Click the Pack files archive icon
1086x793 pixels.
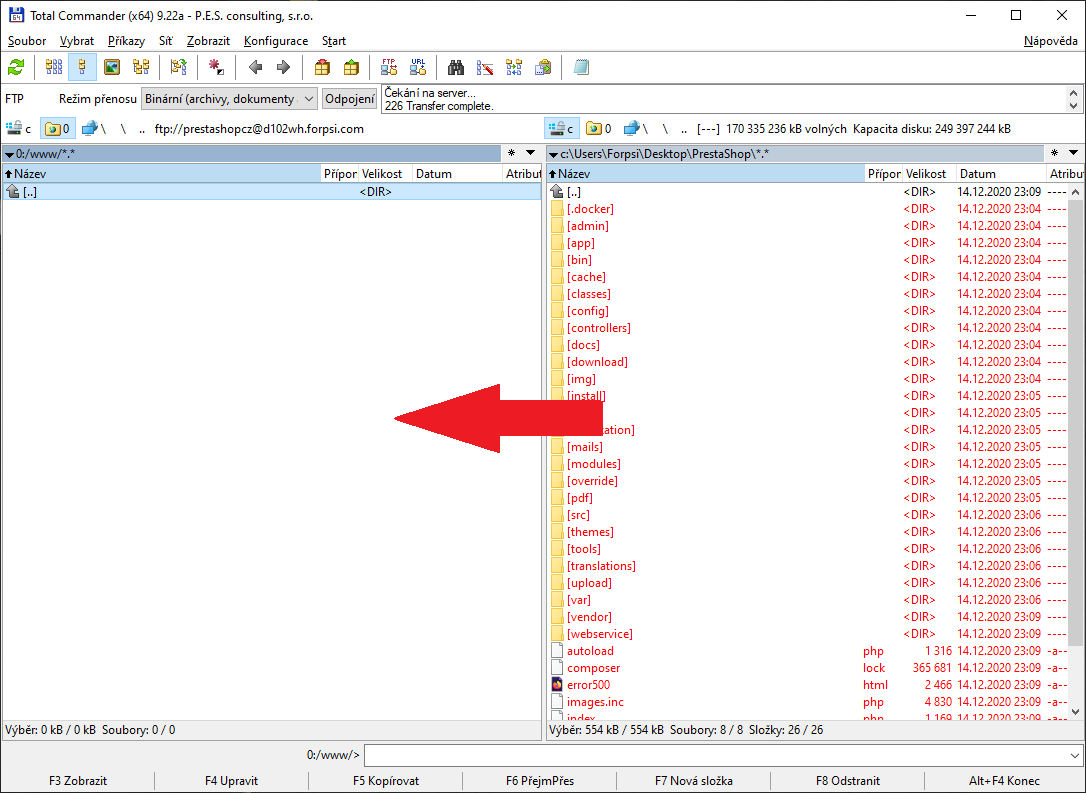[322, 67]
